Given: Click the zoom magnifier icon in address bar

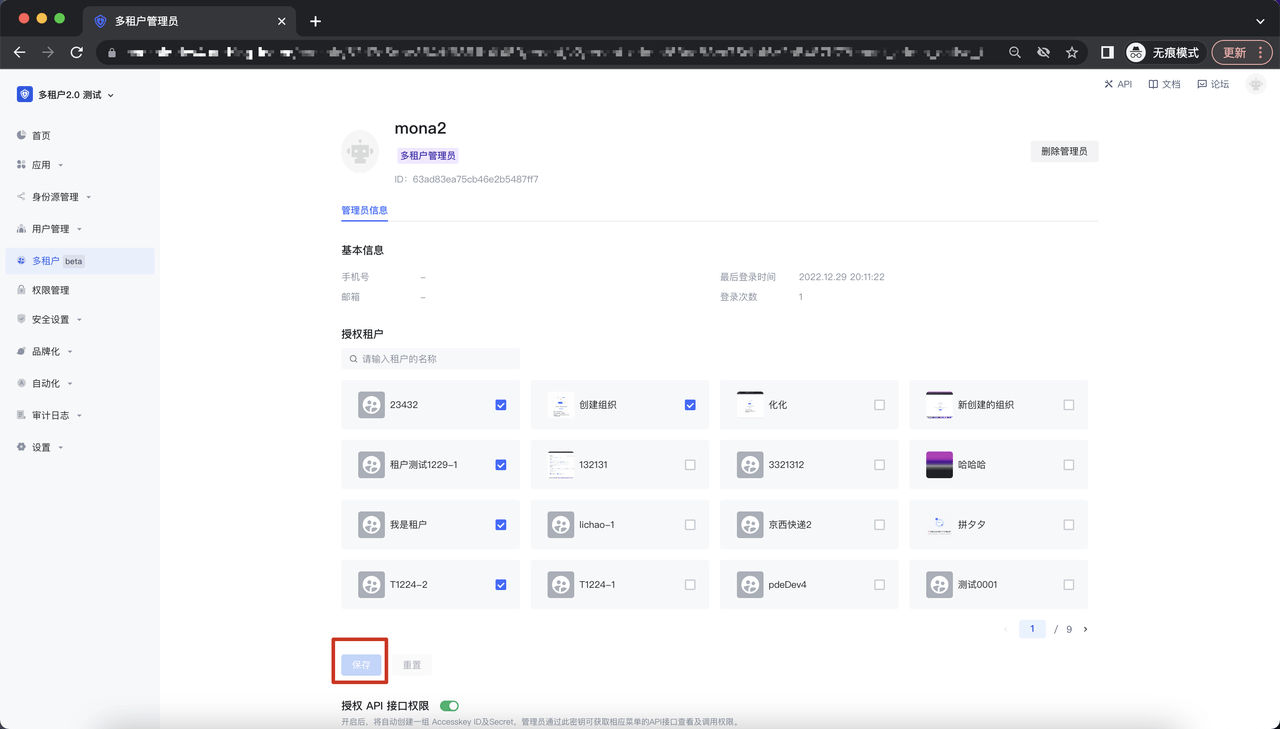Looking at the screenshot, I should click(x=1015, y=52).
